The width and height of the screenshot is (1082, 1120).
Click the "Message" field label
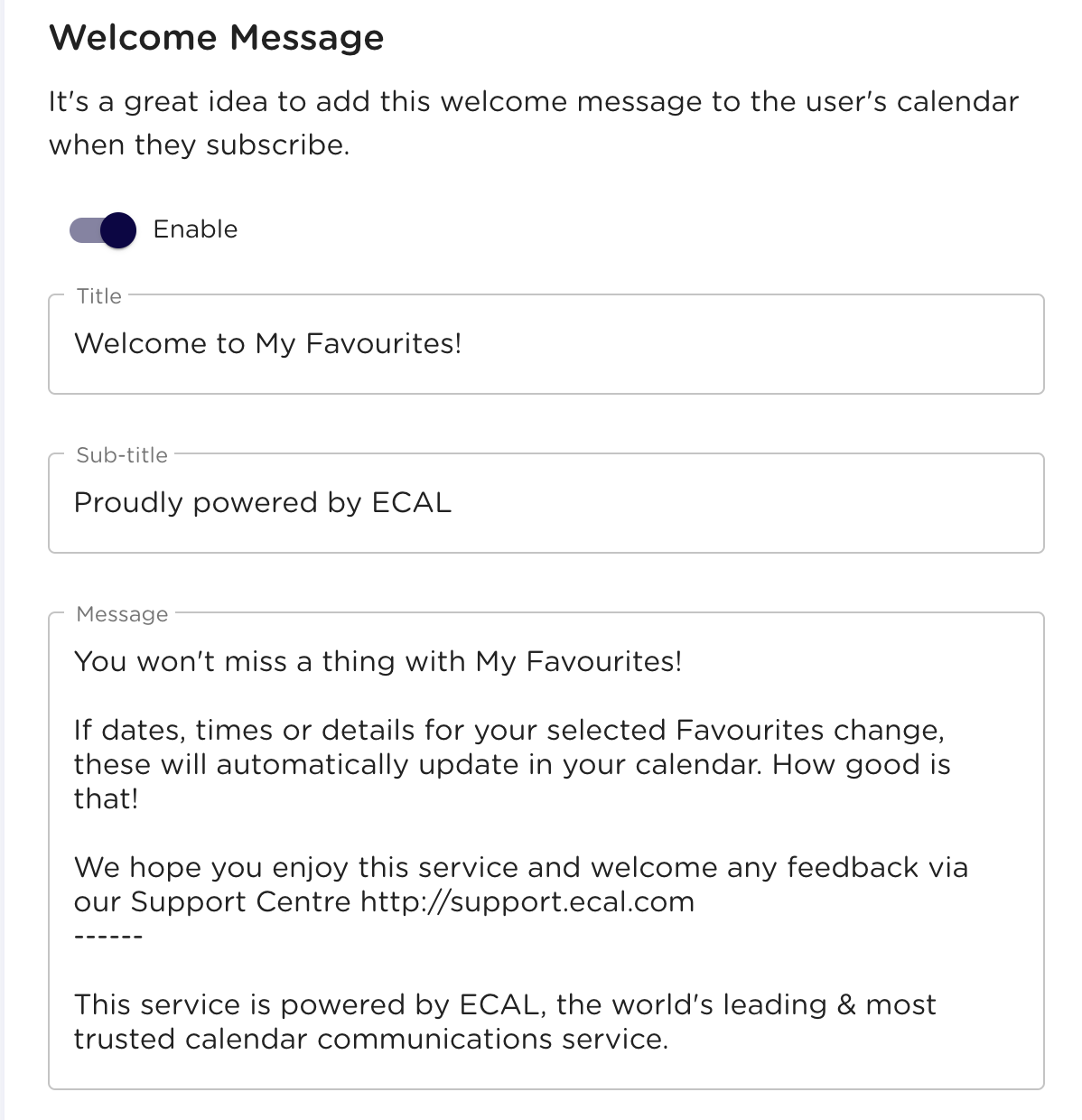(x=122, y=614)
